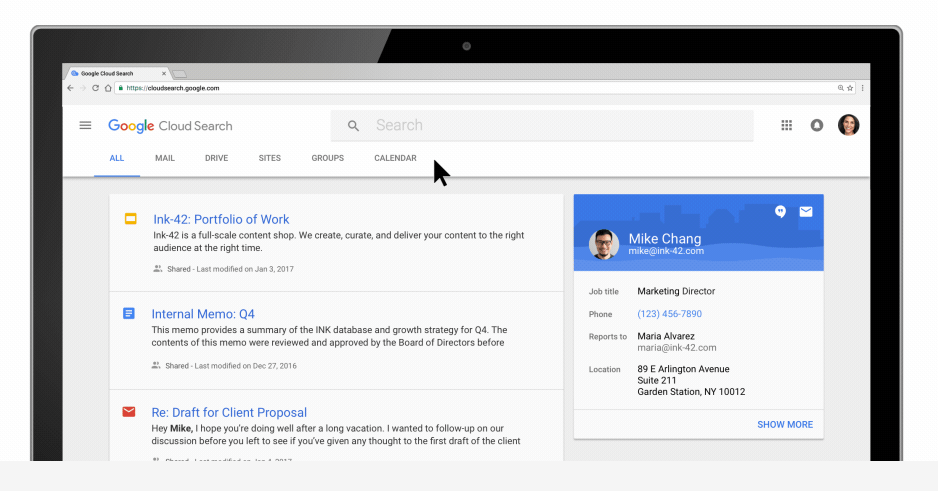Open Re: Draft for Client Proposal
The width and height of the screenshot is (938, 491).
(229, 413)
